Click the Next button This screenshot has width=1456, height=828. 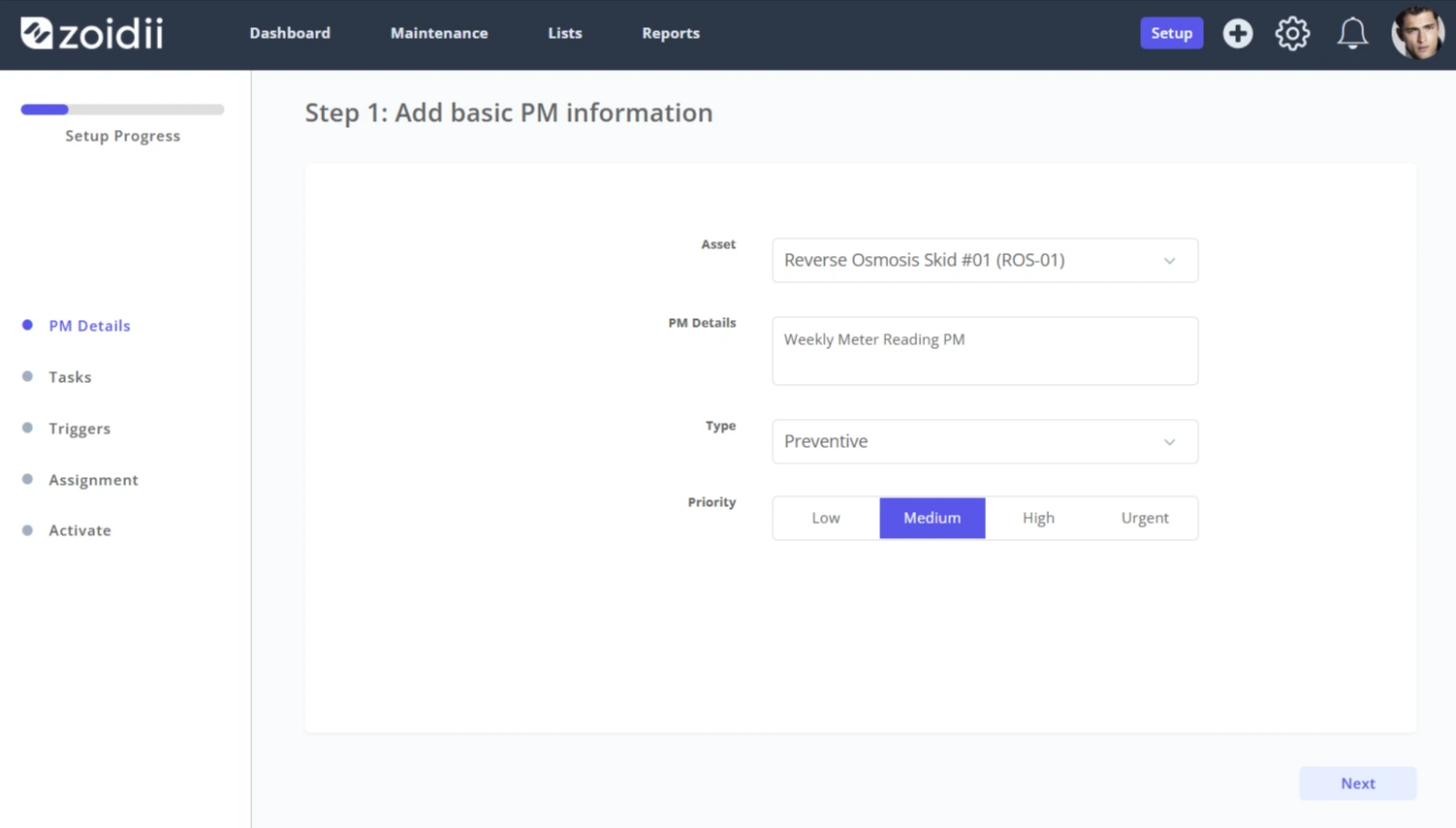(x=1357, y=783)
